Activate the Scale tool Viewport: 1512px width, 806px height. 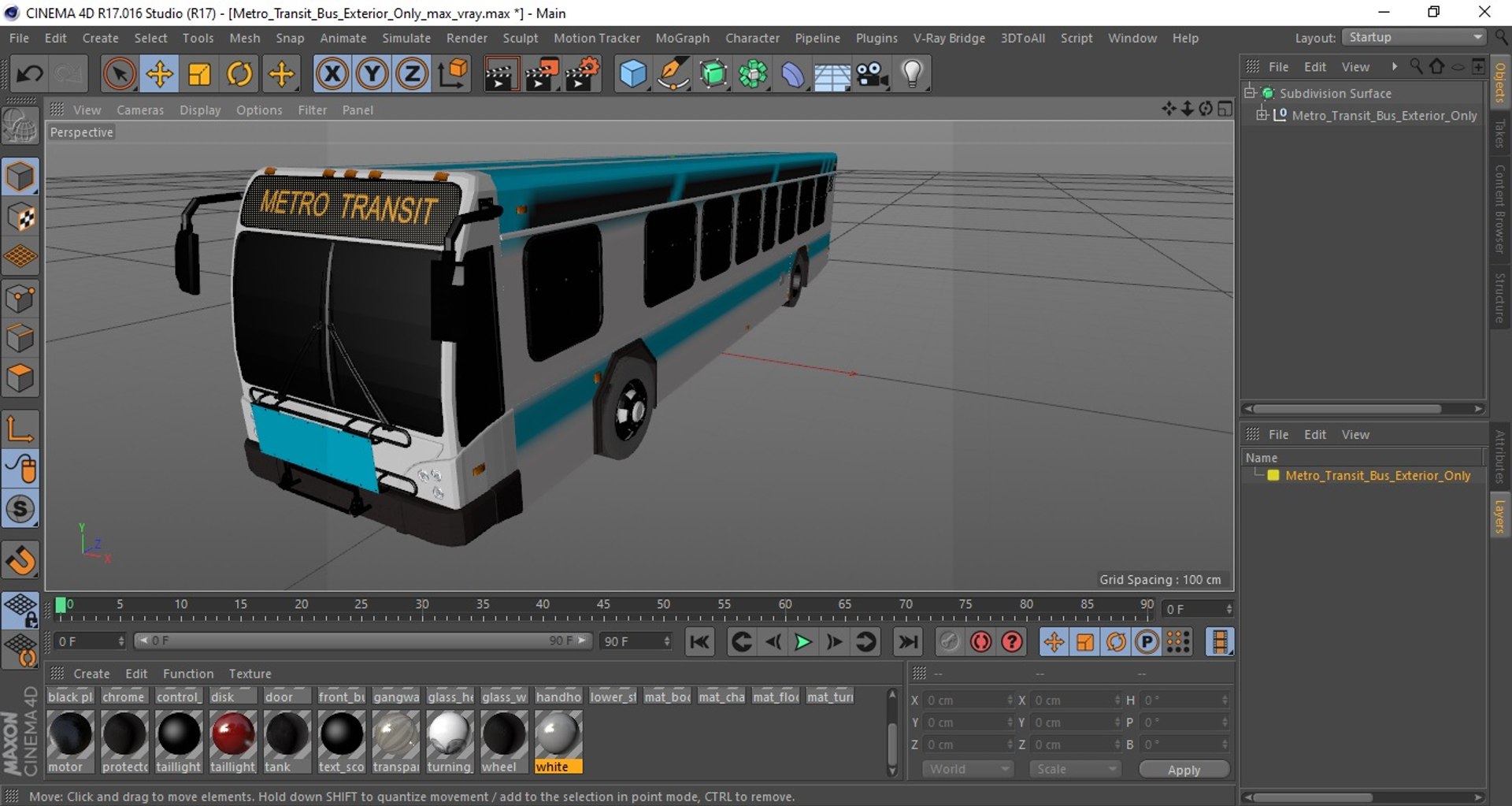tap(199, 74)
